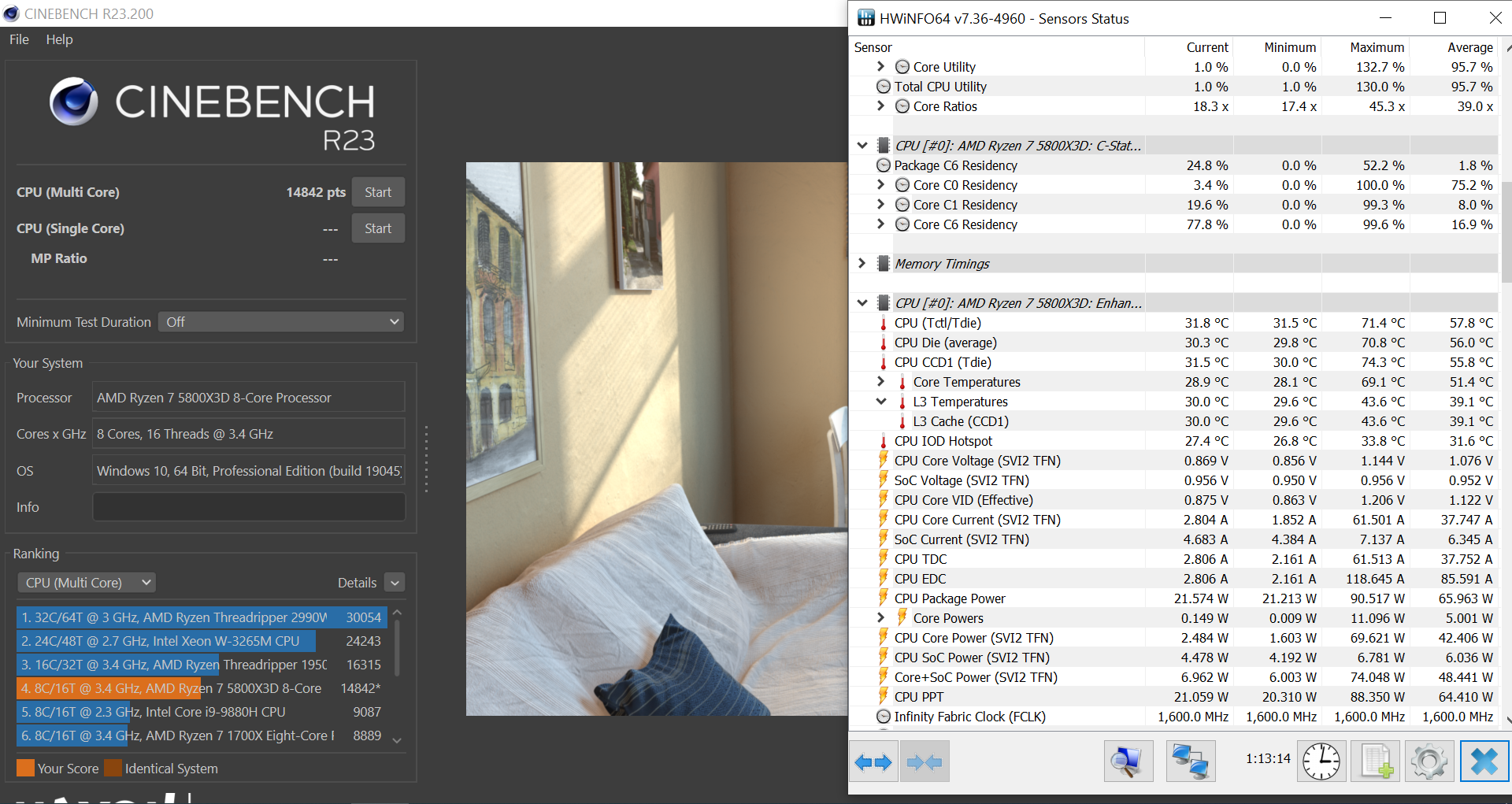Collapse the L3 Temperatures row
Viewport: 1512px width, 804px height.
(x=881, y=402)
